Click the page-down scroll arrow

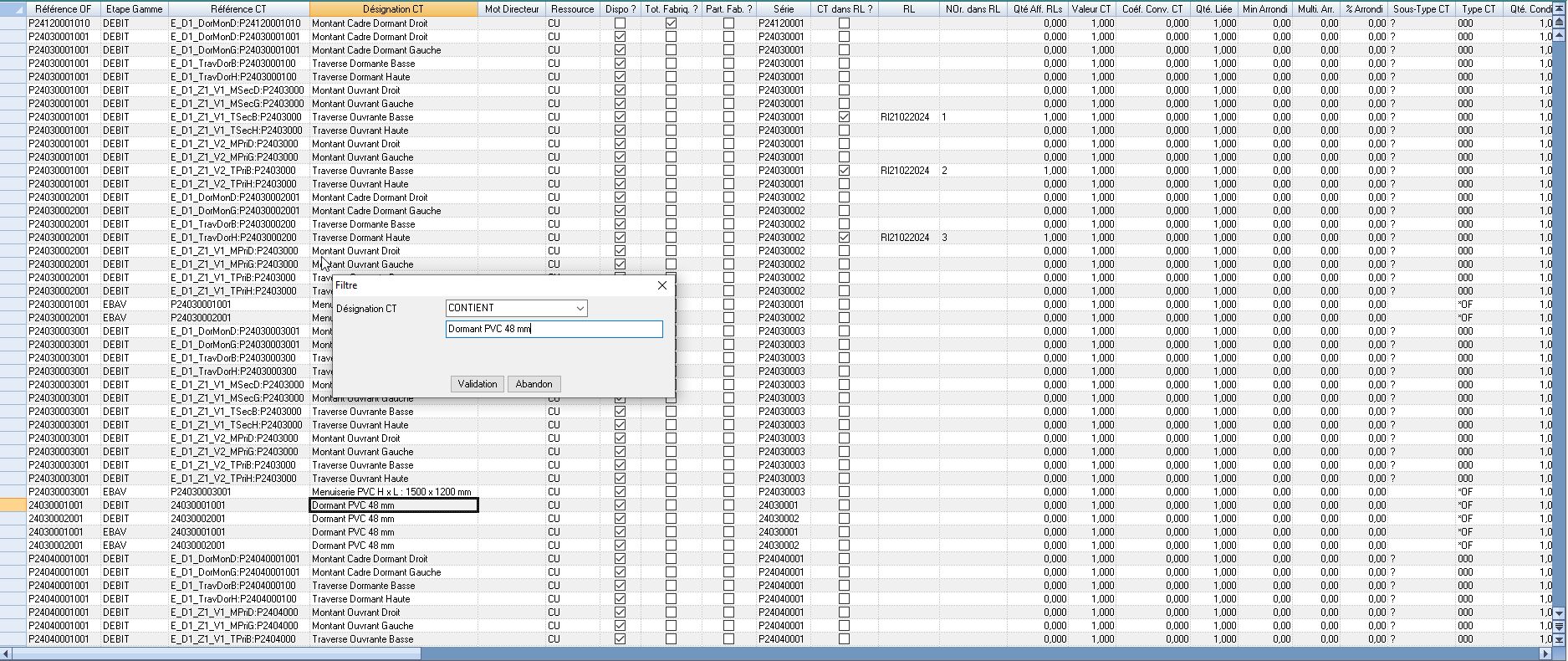point(1558,626)
